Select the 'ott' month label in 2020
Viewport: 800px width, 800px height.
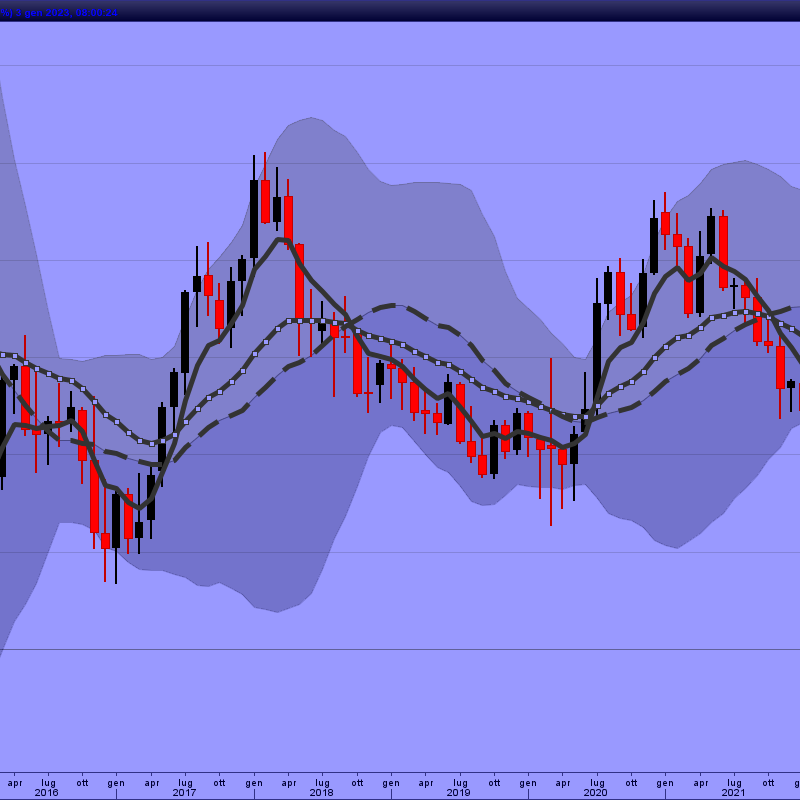pos(630,782)
